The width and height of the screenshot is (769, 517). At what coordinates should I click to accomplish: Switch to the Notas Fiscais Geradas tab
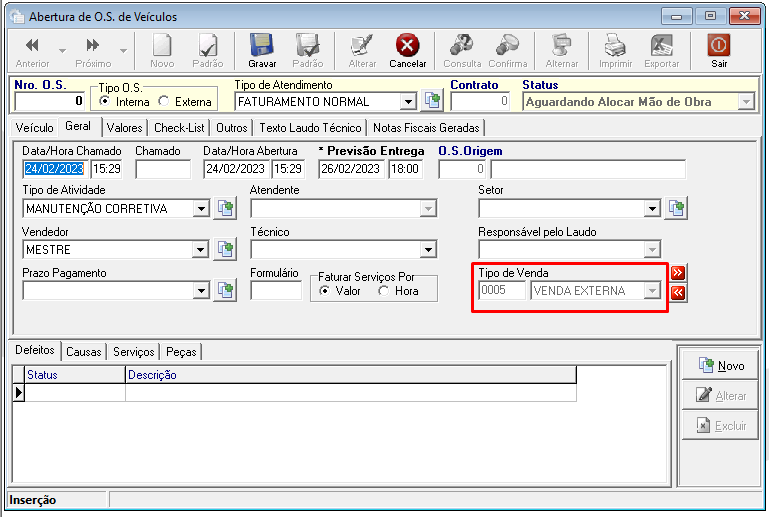coord(426,128)
